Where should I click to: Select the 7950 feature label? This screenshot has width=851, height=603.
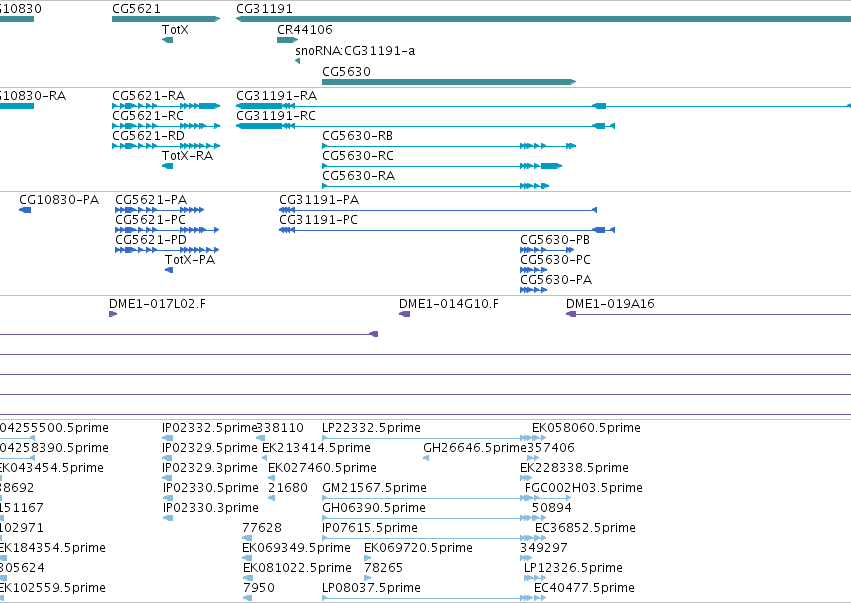[259, 588]
